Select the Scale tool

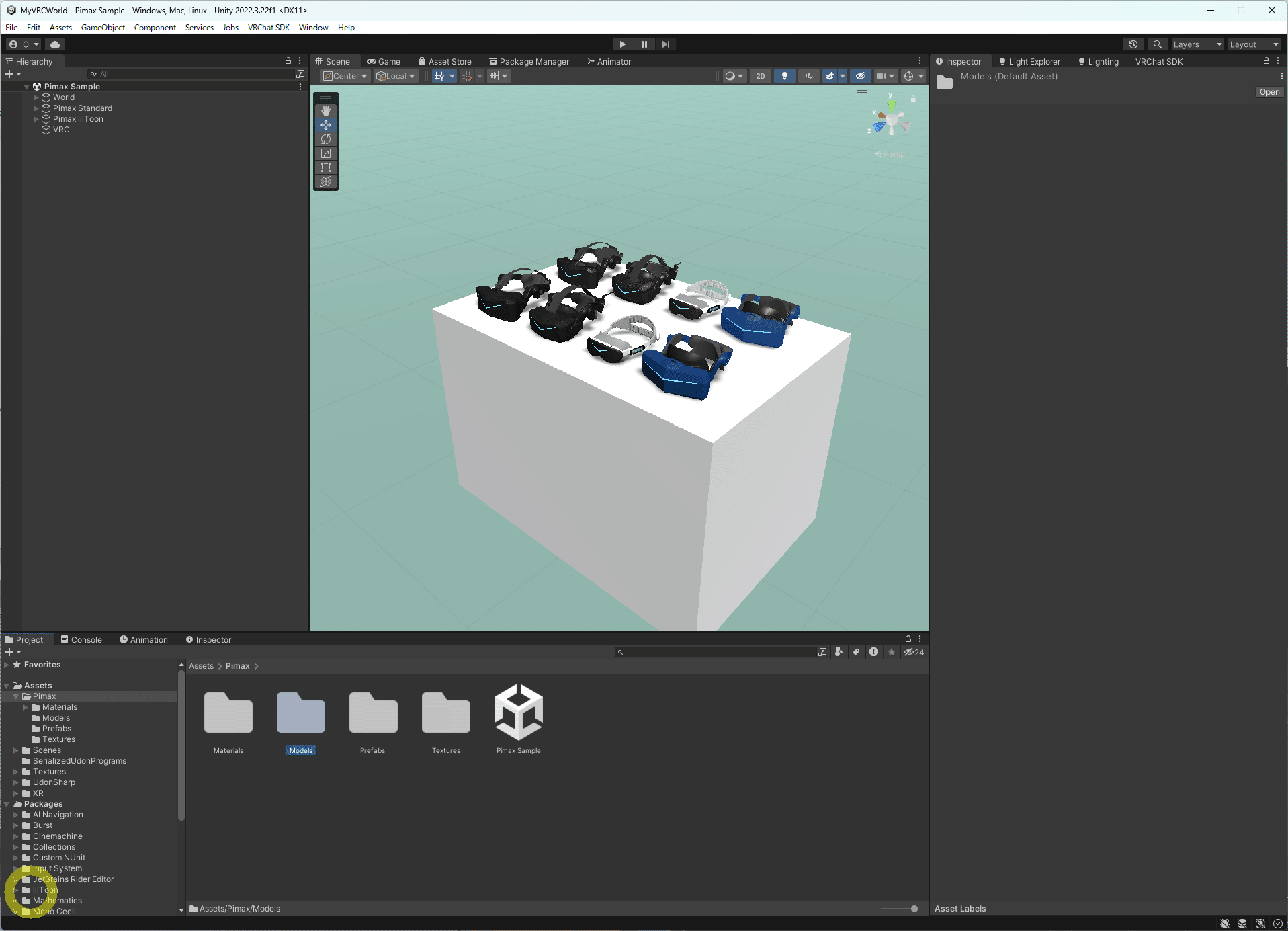326,153
